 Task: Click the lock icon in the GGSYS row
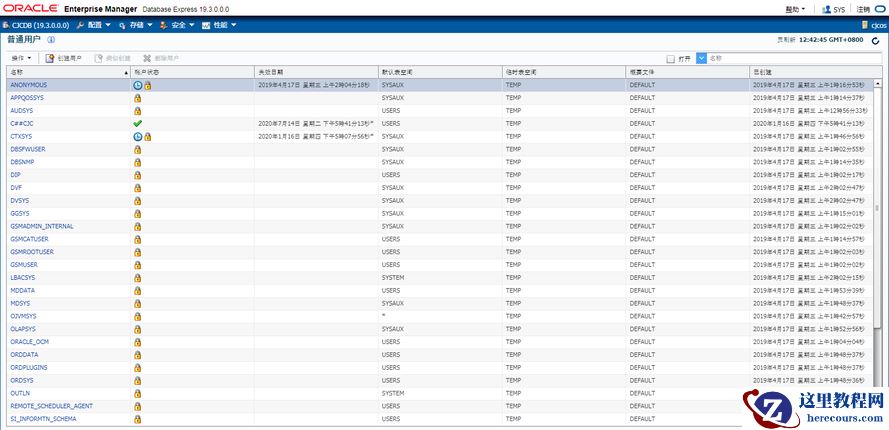(137, 213)
